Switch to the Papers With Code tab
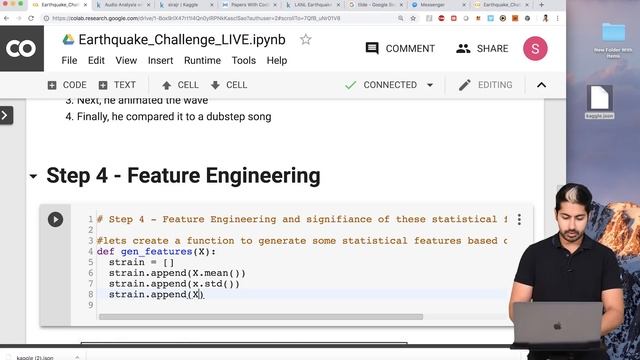 point(249,5)
